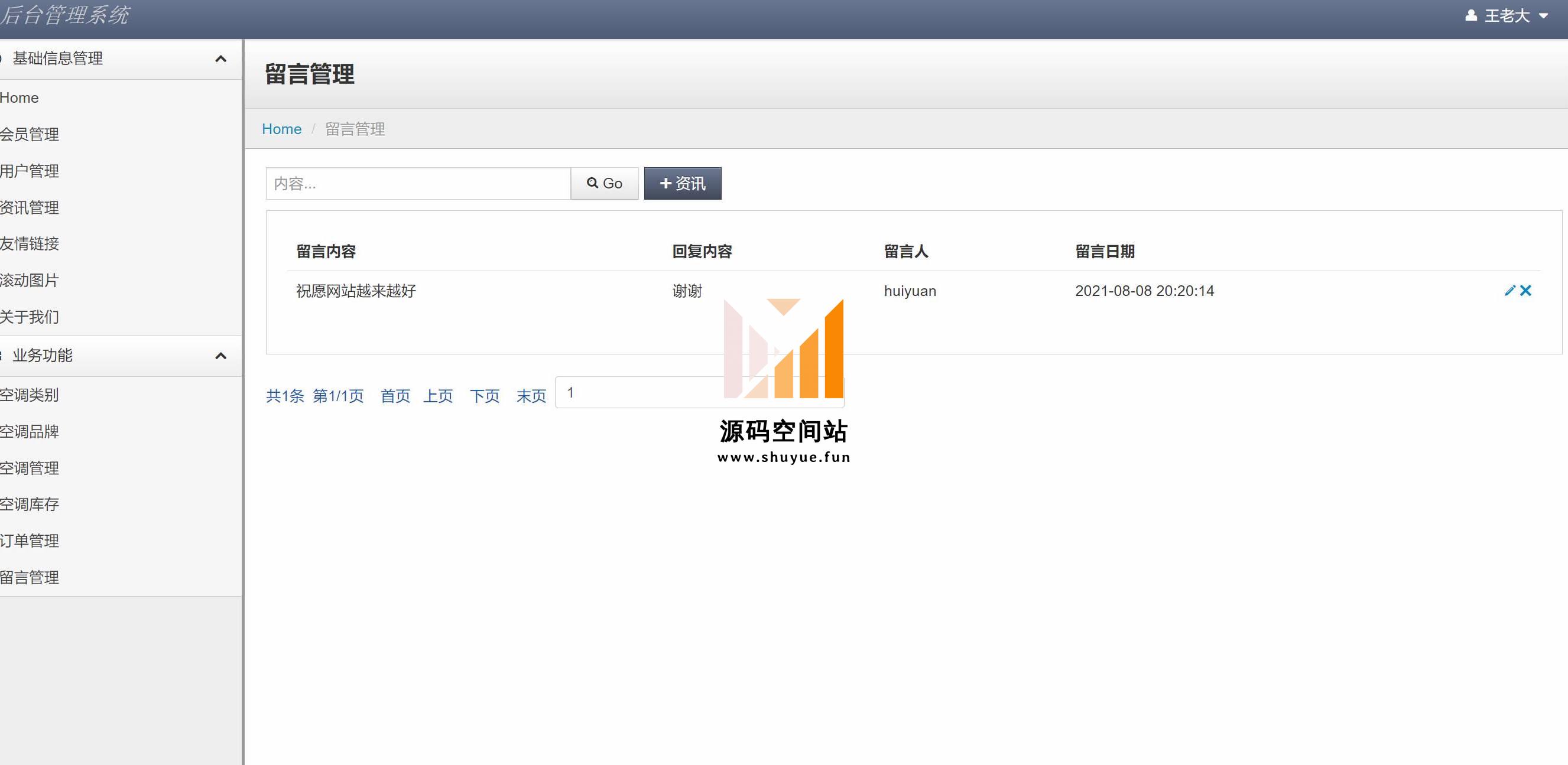Open 资讯管理 in the sidebar
Screen dimensions: 1568x765
click(x=29, y=207)
